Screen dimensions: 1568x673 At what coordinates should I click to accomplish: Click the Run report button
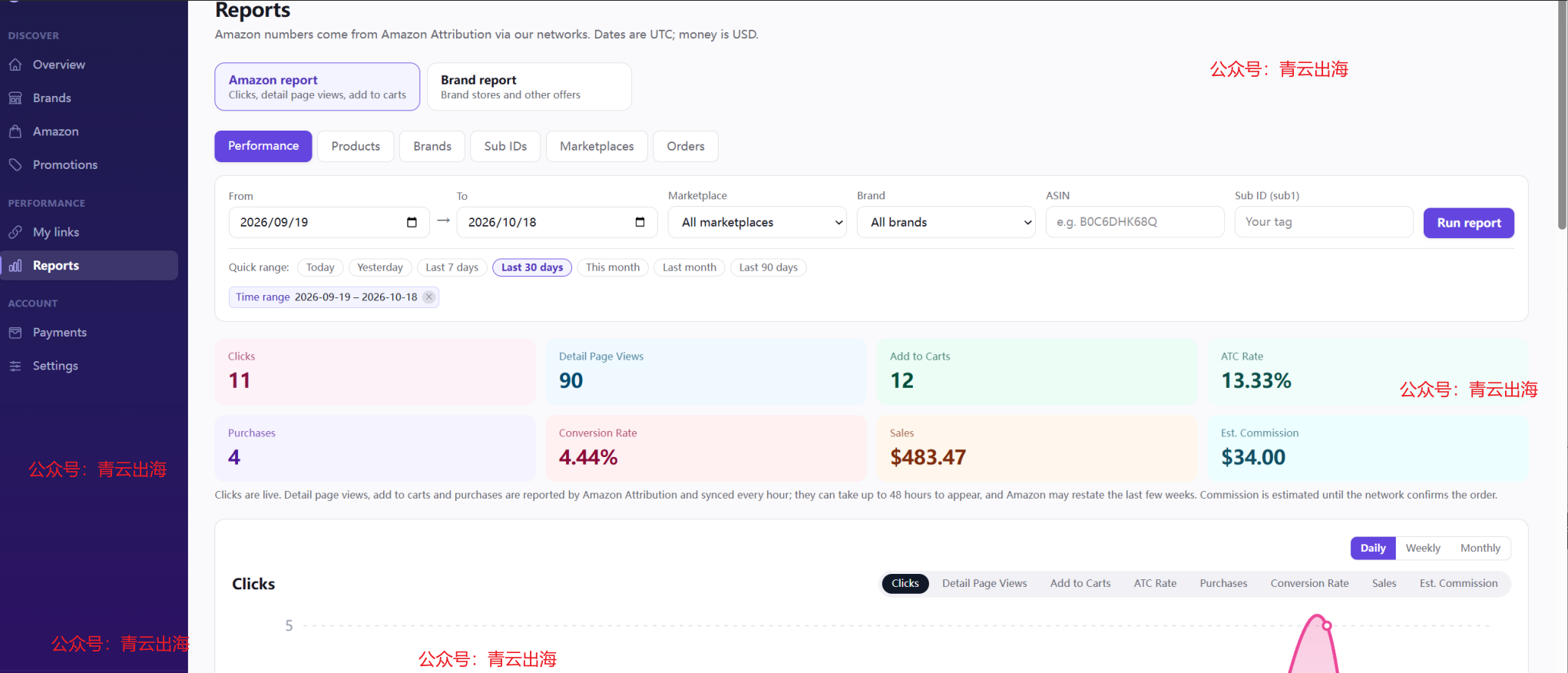(x=1469, y=223)
